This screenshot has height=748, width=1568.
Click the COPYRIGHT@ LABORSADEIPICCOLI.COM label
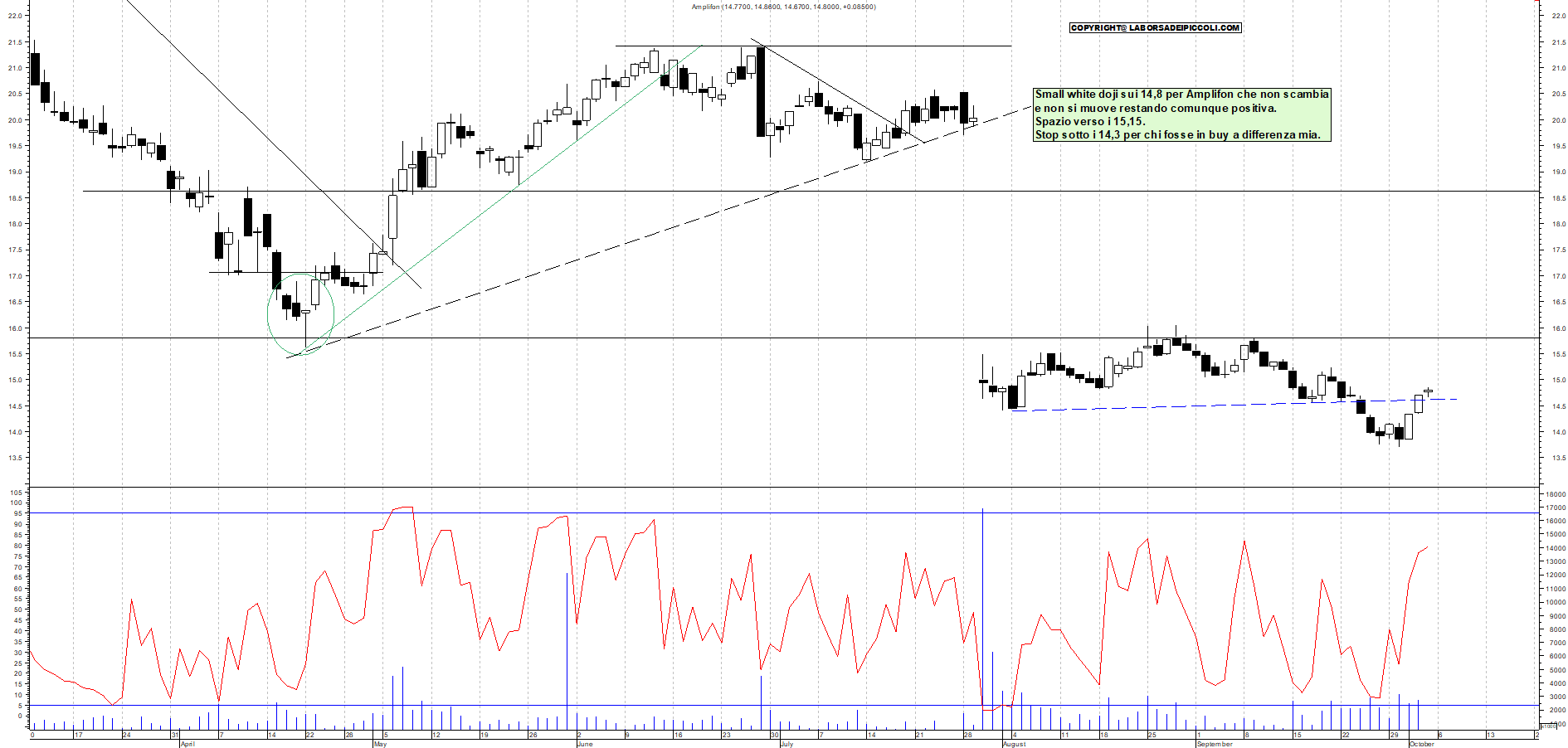click(1155, 28)
